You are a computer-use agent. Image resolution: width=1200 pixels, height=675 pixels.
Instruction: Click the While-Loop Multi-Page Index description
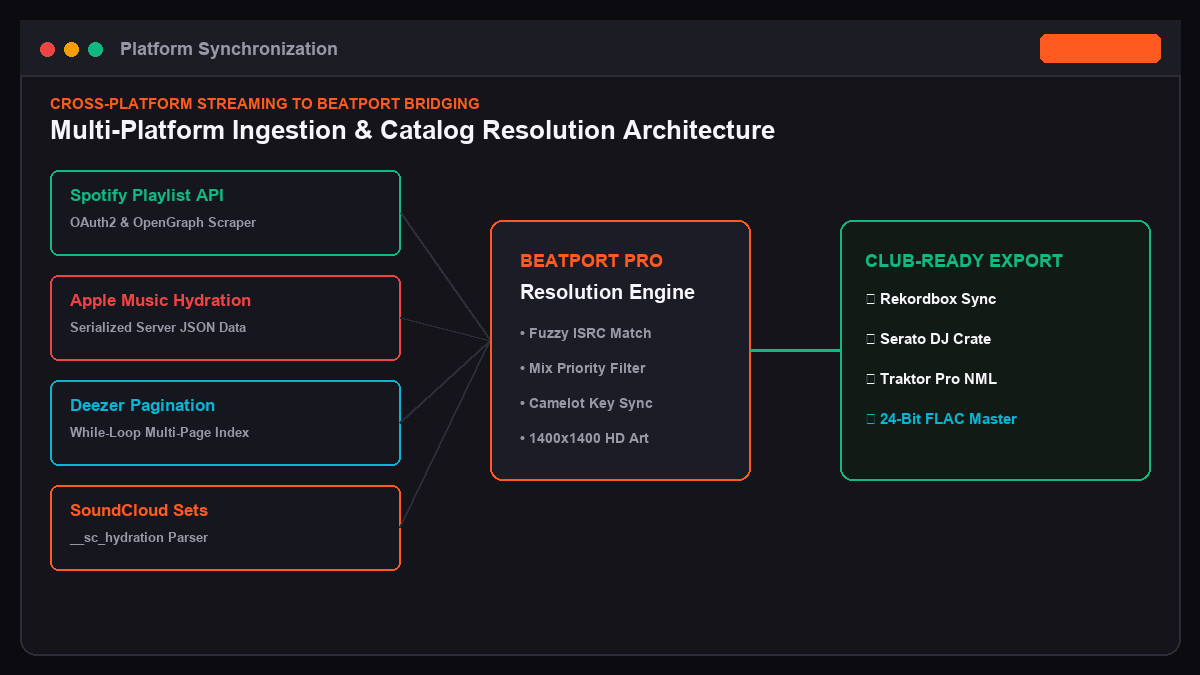(160, 432)
